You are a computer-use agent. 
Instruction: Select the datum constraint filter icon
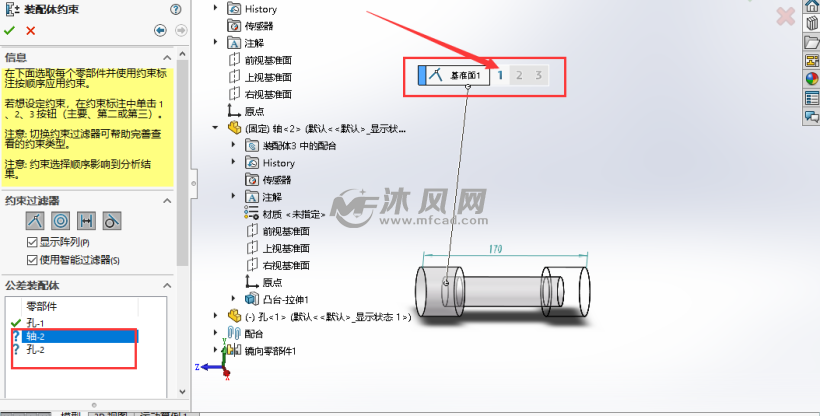(35, 221)
